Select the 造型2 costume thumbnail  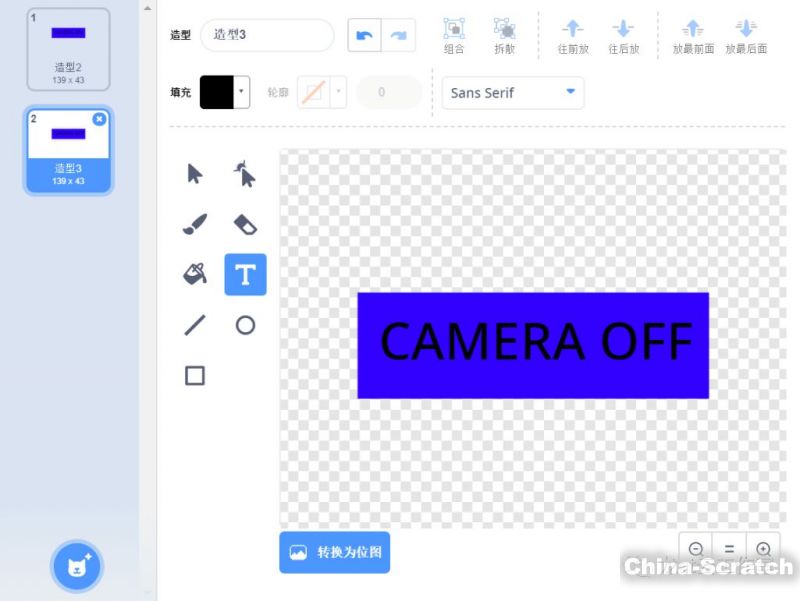(x=68, y=49)
